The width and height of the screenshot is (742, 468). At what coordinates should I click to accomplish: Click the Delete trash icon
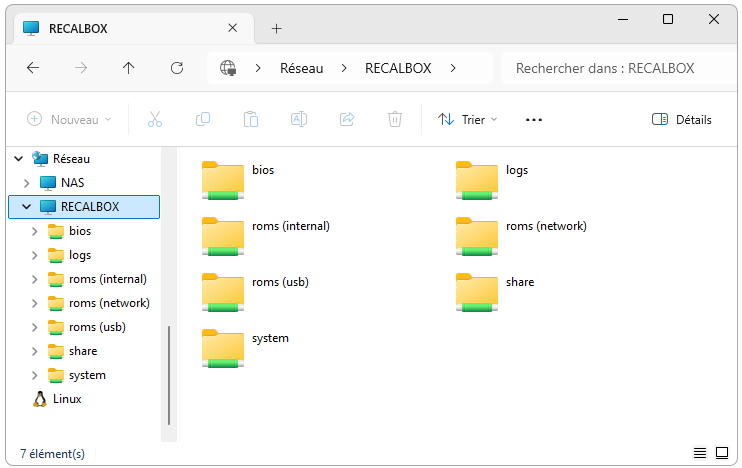395,119
